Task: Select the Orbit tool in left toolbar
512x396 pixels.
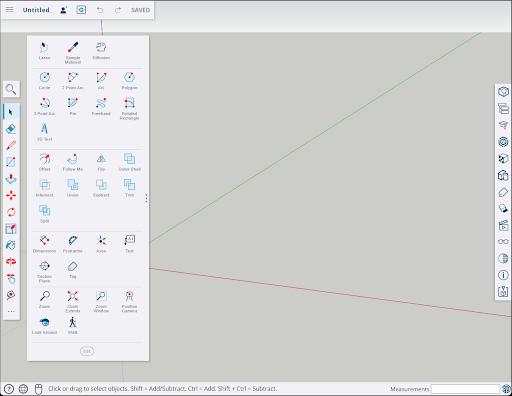Action: pos(11,262)
